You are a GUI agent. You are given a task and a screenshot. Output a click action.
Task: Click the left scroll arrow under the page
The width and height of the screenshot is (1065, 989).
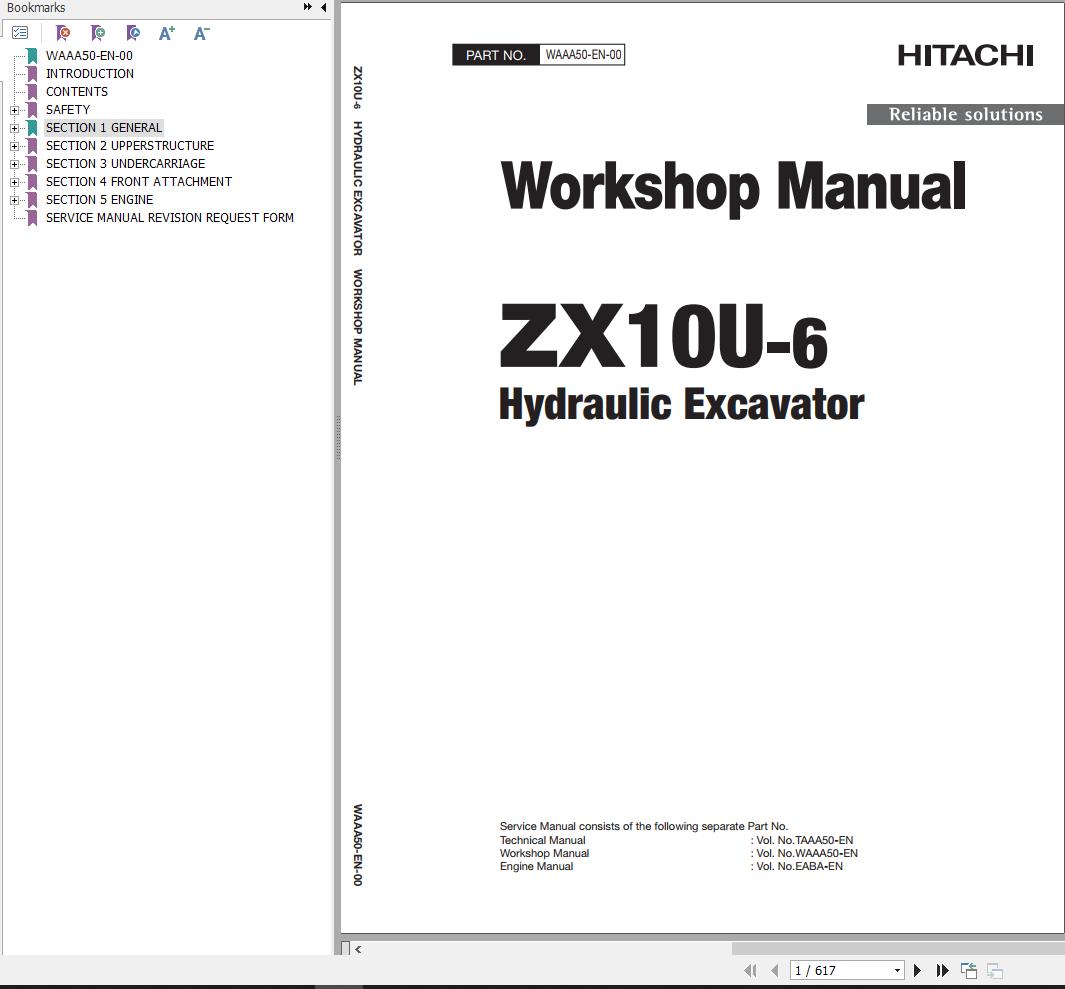pyautogui.click(x=358, y=949)
